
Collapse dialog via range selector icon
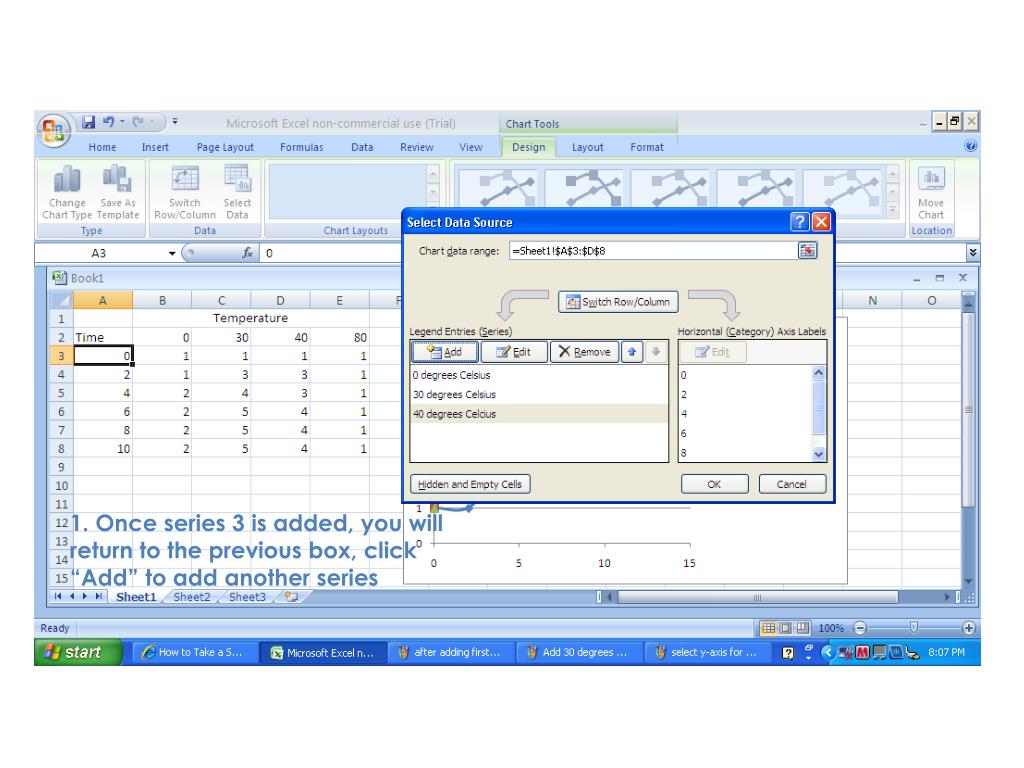click(x=808, y=251)
